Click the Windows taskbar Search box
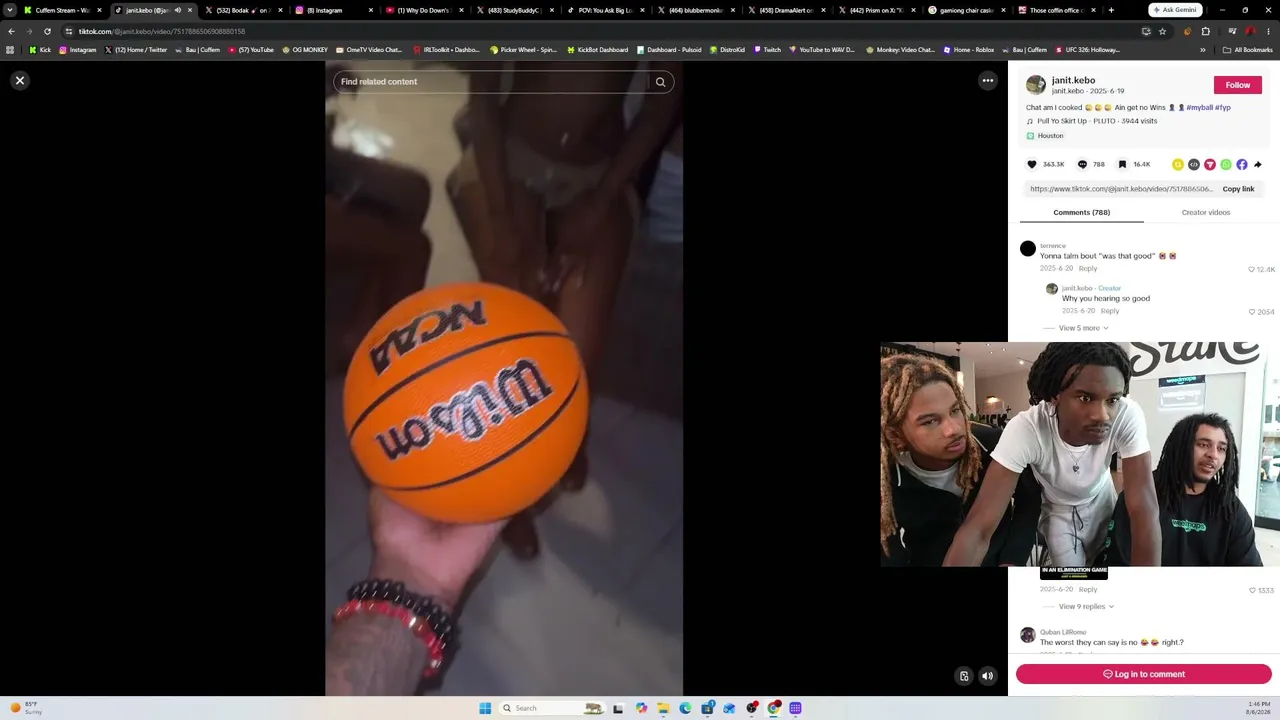Image resolution: width=1280 pixels, height=720 pixels. [x=551, y=708]
